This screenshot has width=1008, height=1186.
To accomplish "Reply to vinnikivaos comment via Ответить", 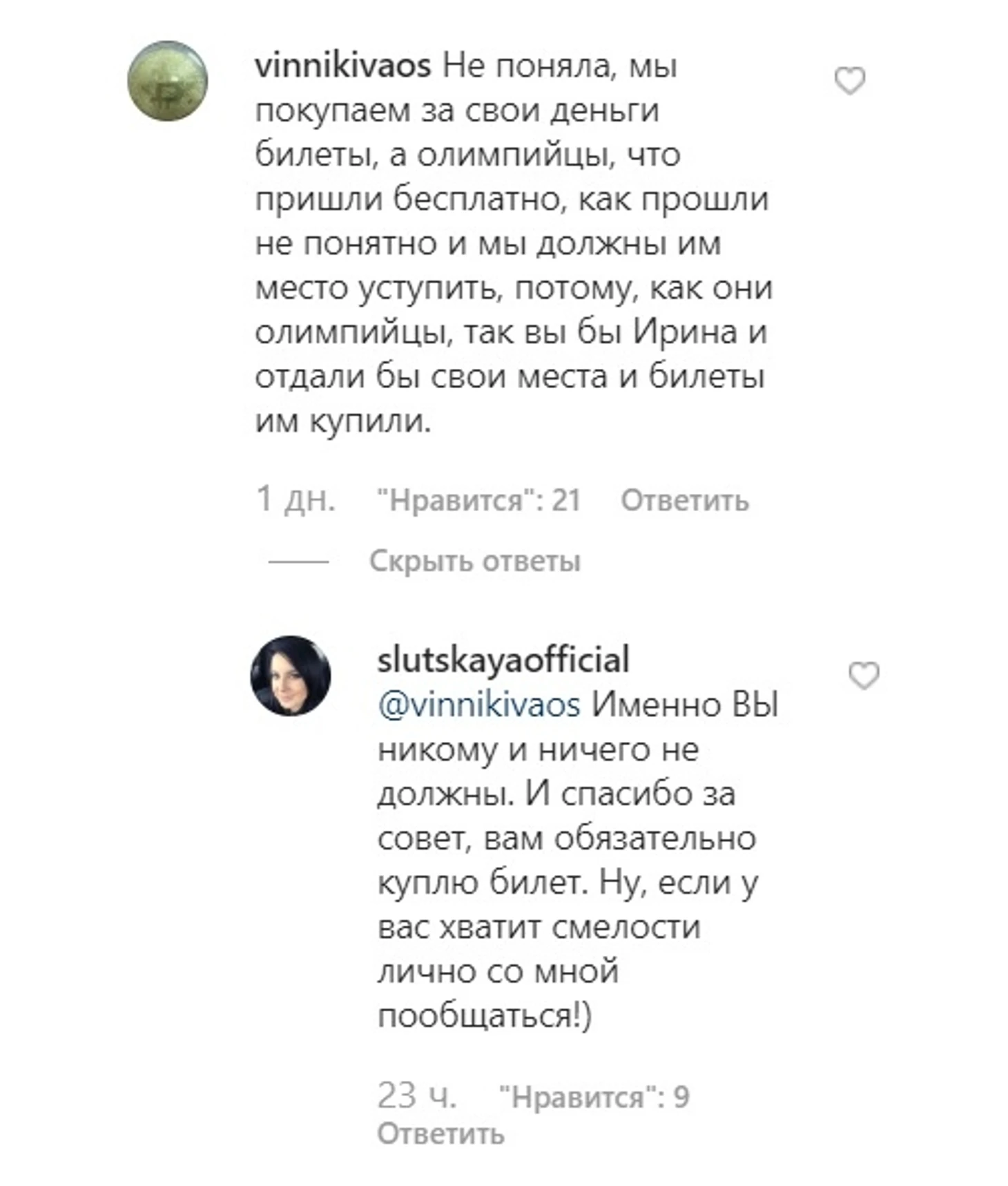I will click(x=685, y=500).
